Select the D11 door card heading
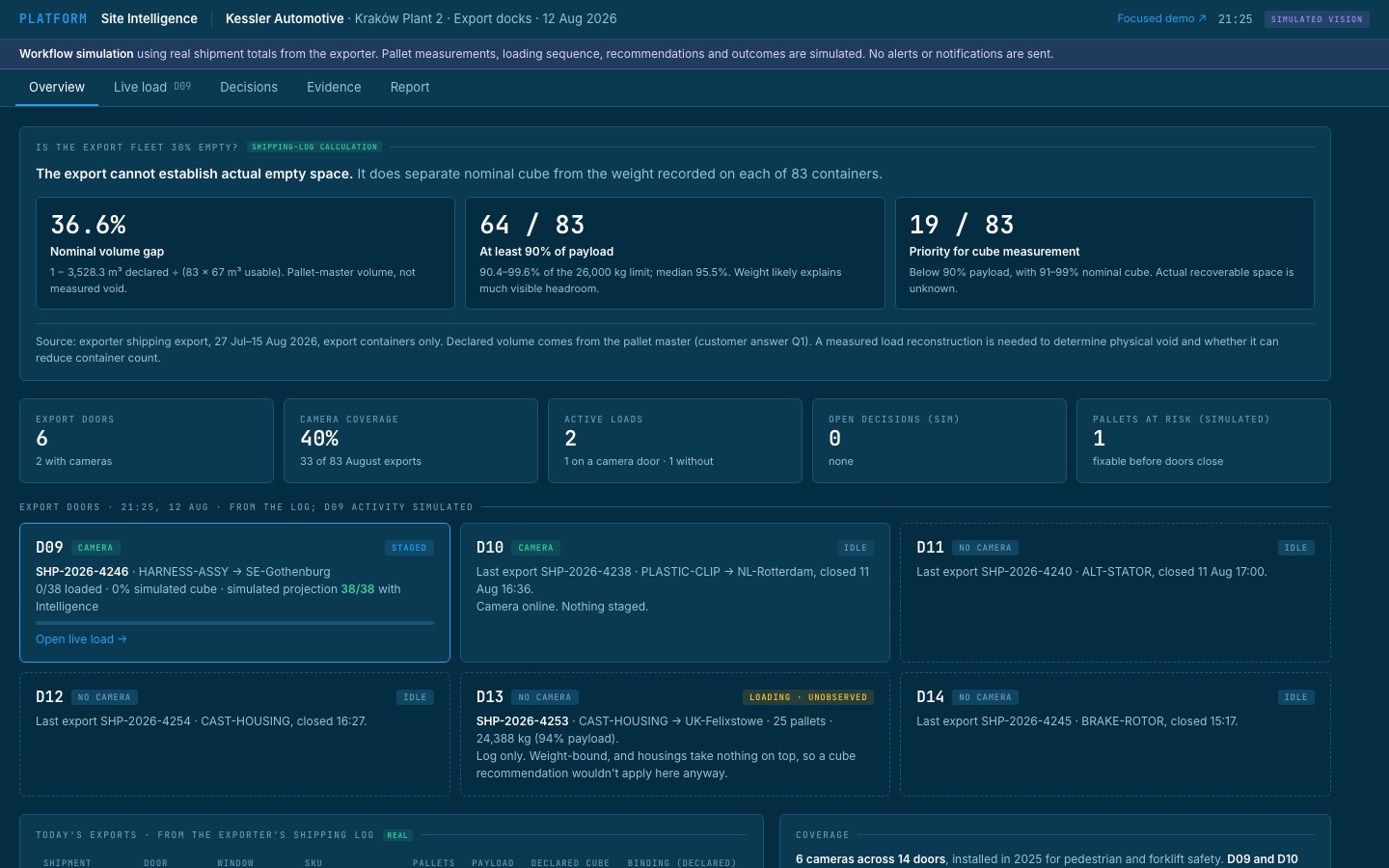1389x868 pixels. pyautogui.click(x=930, y=547)
